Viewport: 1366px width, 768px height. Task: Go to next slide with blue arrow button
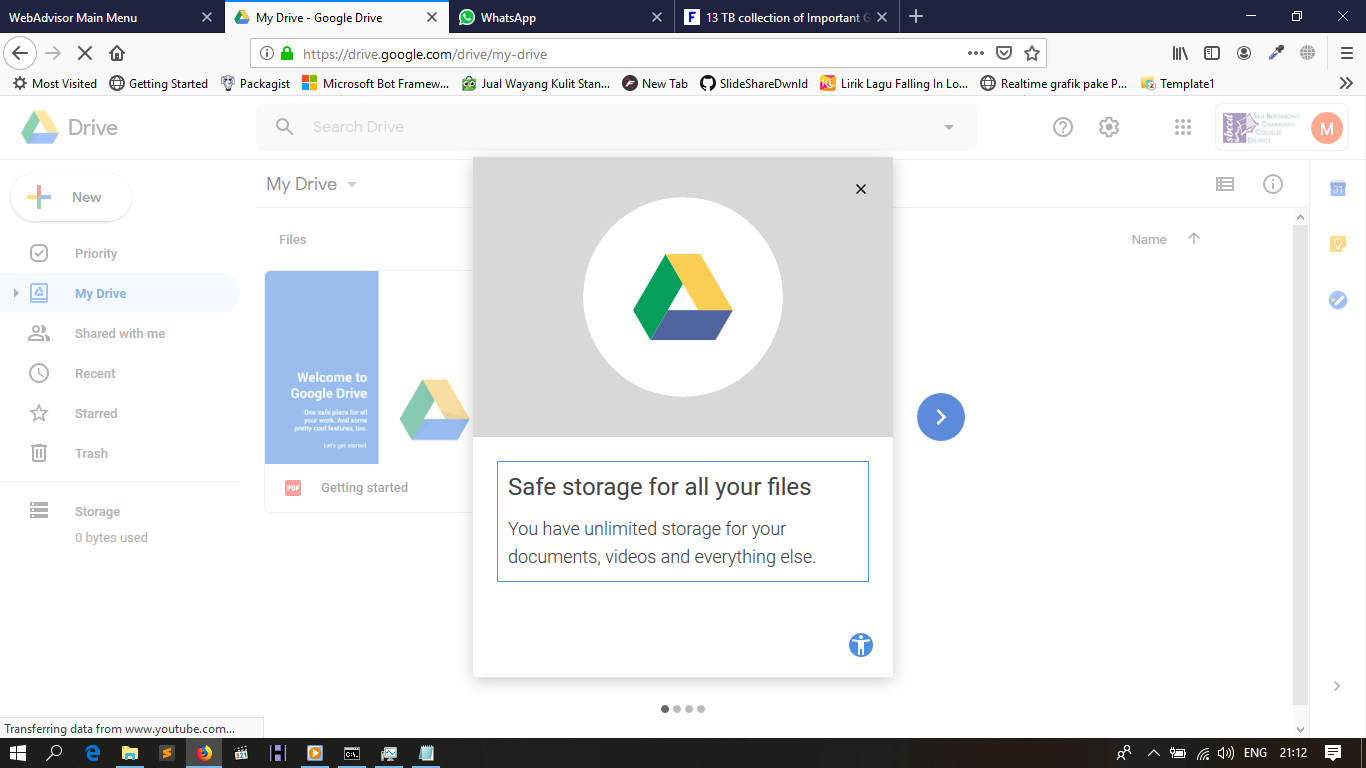941,417
